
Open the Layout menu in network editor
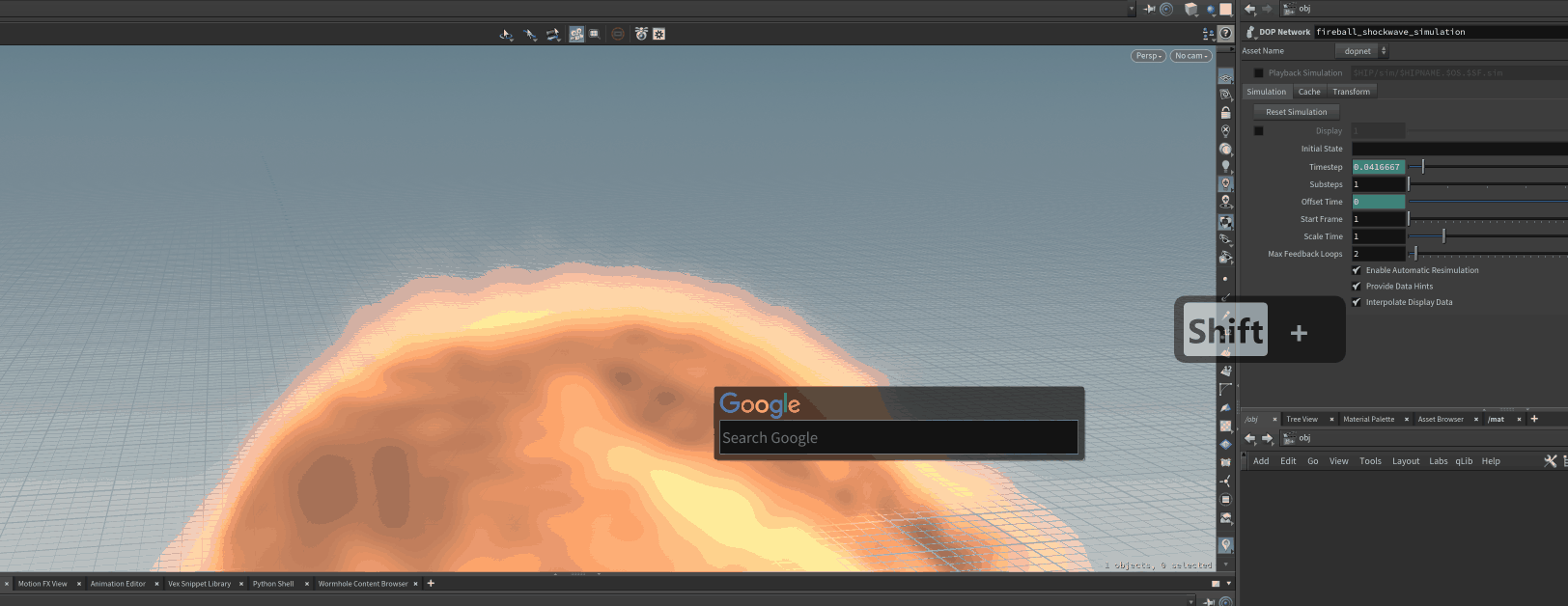[1406, 461]
